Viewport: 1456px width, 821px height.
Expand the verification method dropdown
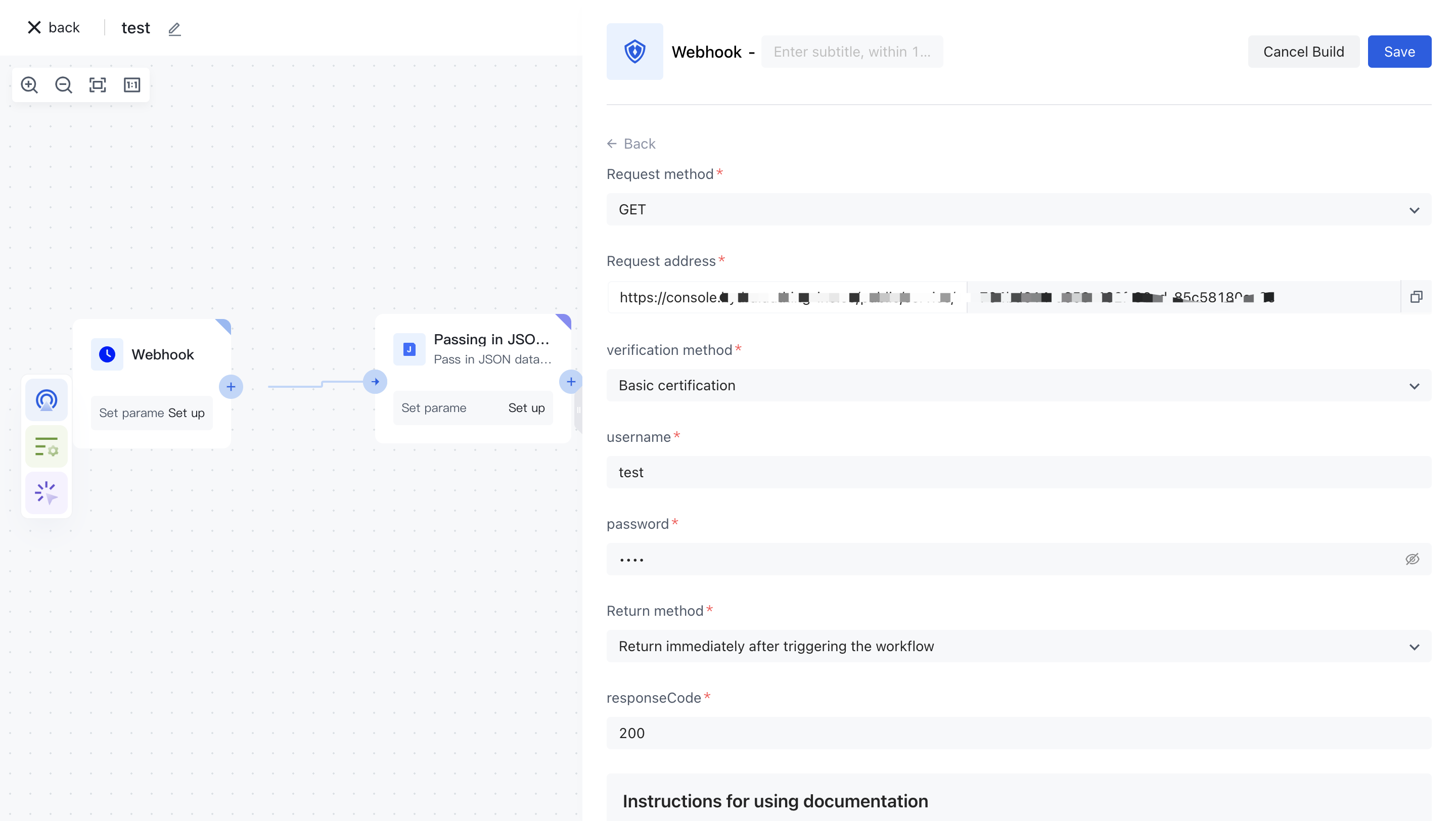(1018, 385)
